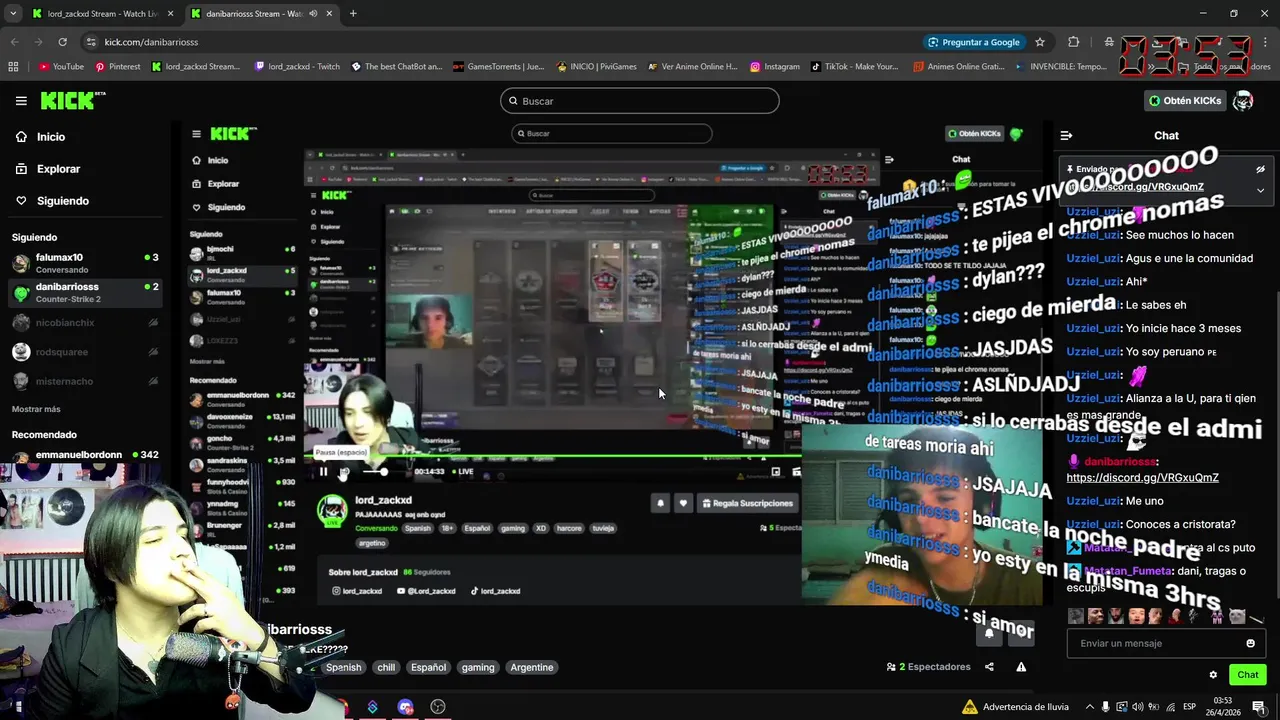Select the gaming tag

(x=478, y=667)
